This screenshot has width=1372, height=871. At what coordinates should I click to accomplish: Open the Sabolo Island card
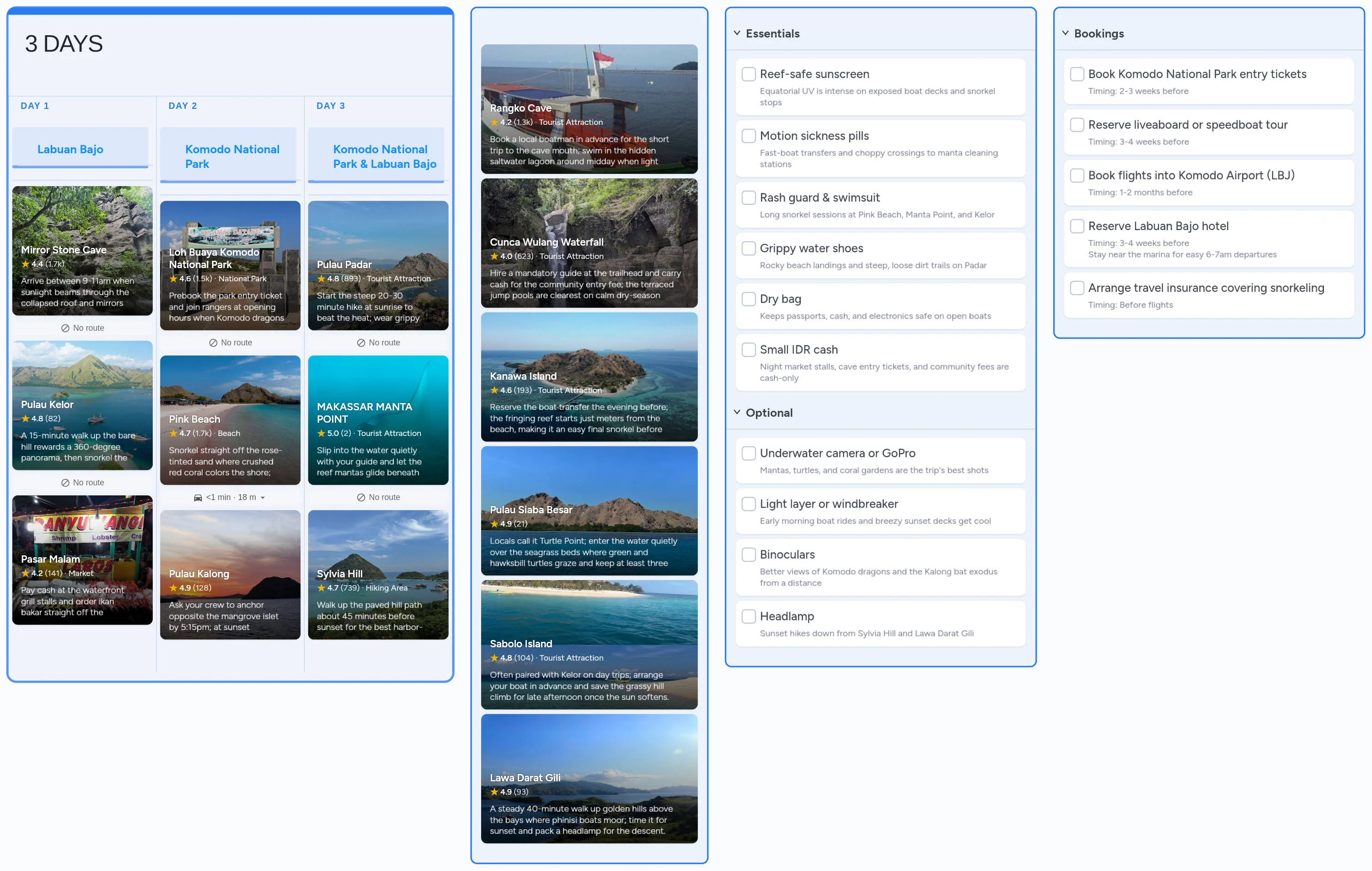(589, 645)
